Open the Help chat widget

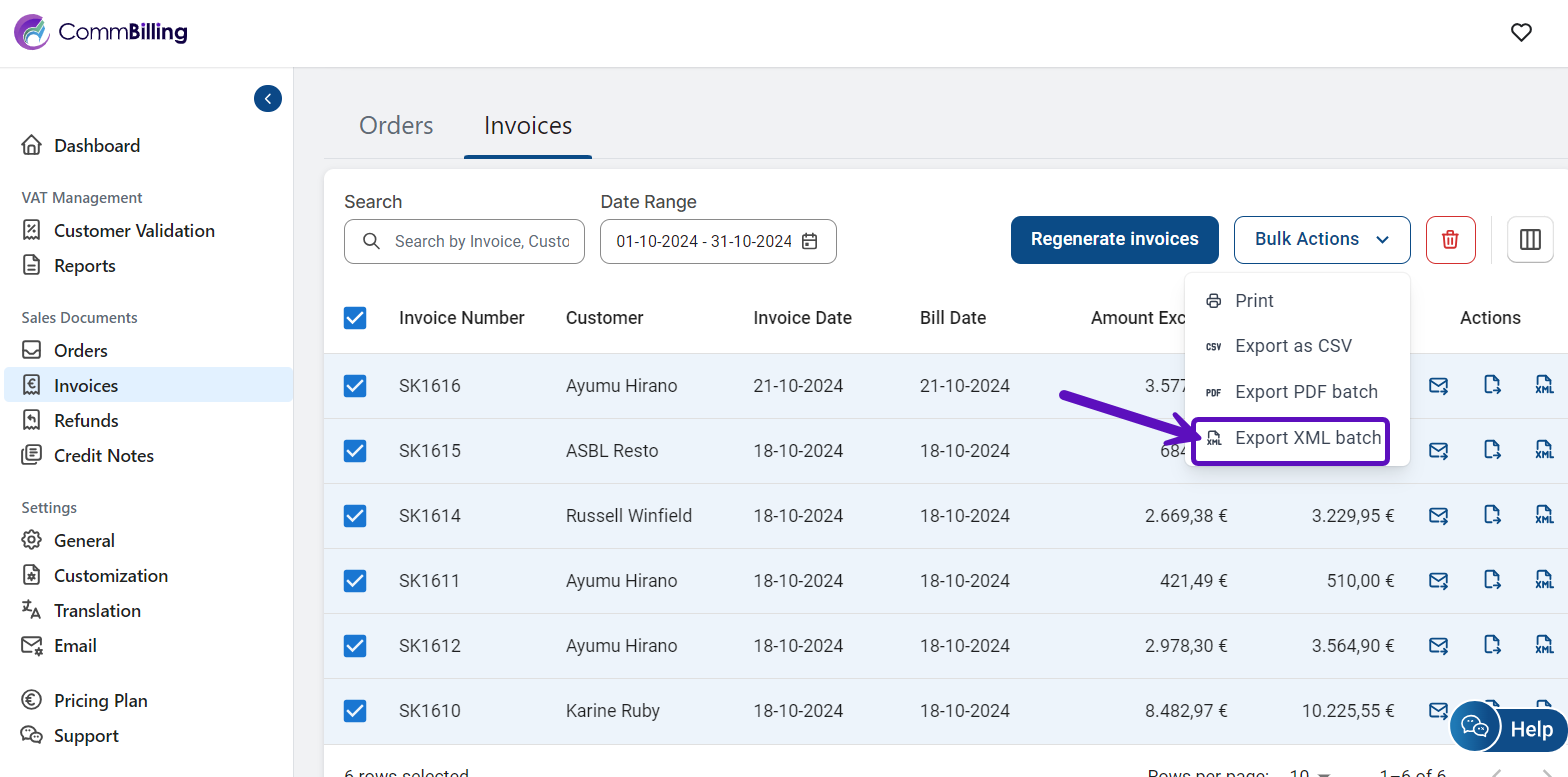coord(1508,729)
